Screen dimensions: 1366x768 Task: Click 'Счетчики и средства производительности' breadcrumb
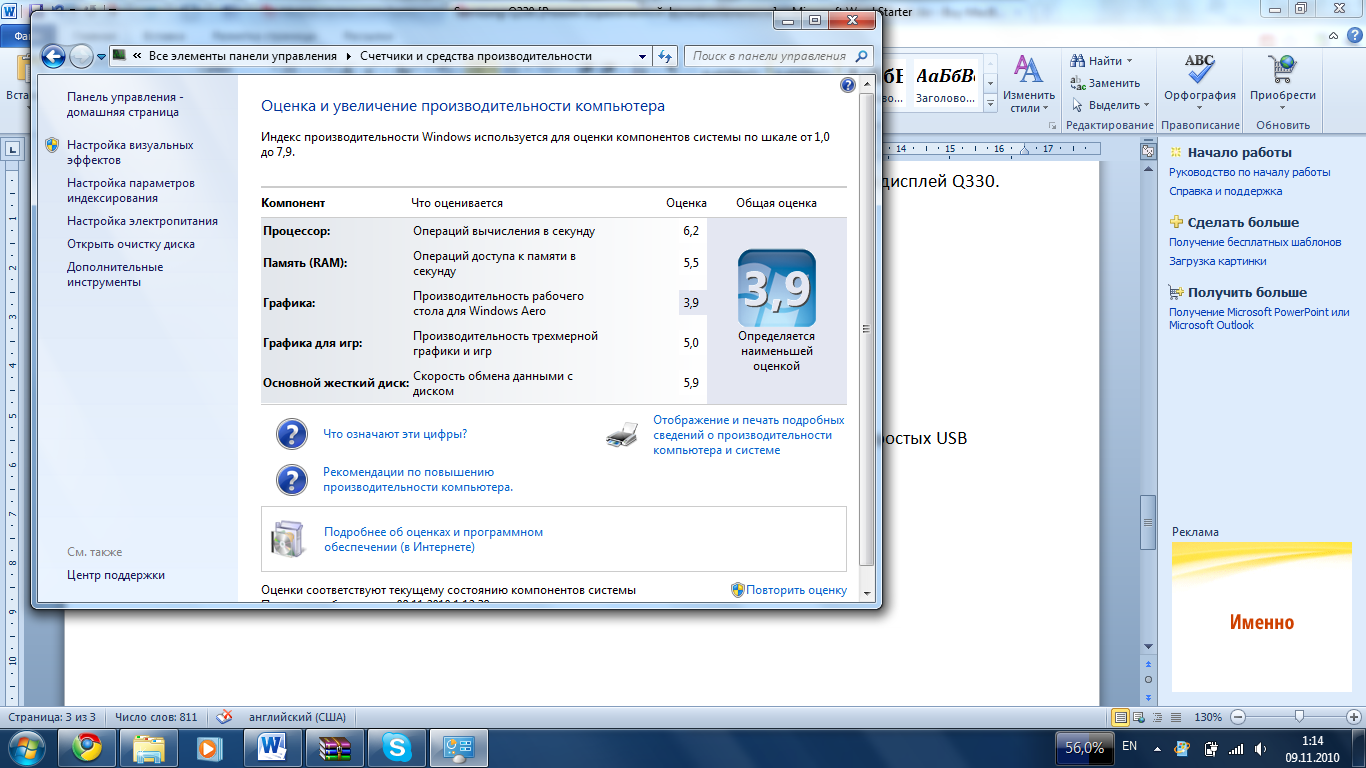(x=476, y=56)
